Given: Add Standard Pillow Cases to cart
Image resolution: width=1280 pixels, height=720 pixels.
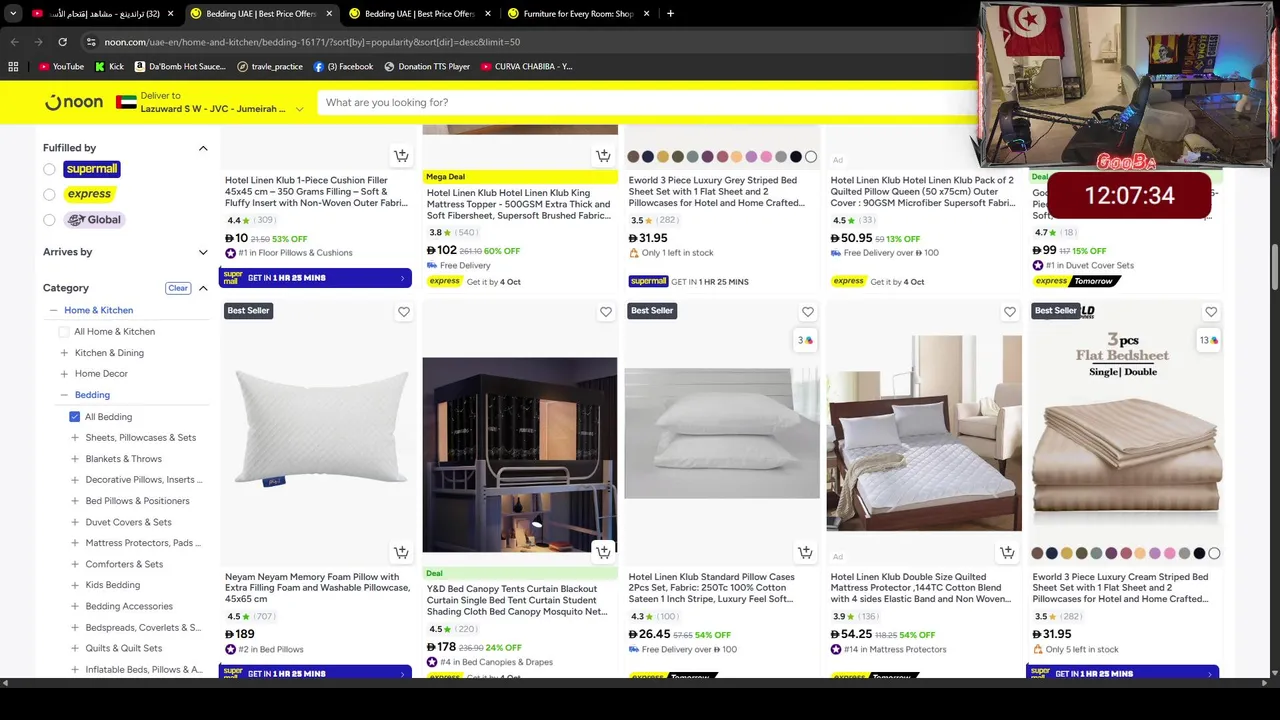Looking at the screenshot, I should click(x=805, y=552).
